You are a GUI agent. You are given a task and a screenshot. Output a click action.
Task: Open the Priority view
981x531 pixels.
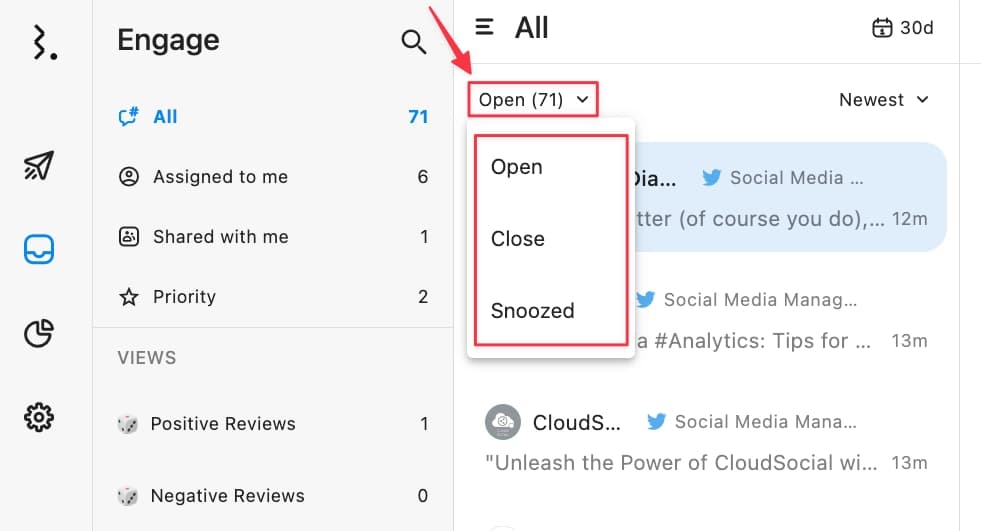point(184,297)
